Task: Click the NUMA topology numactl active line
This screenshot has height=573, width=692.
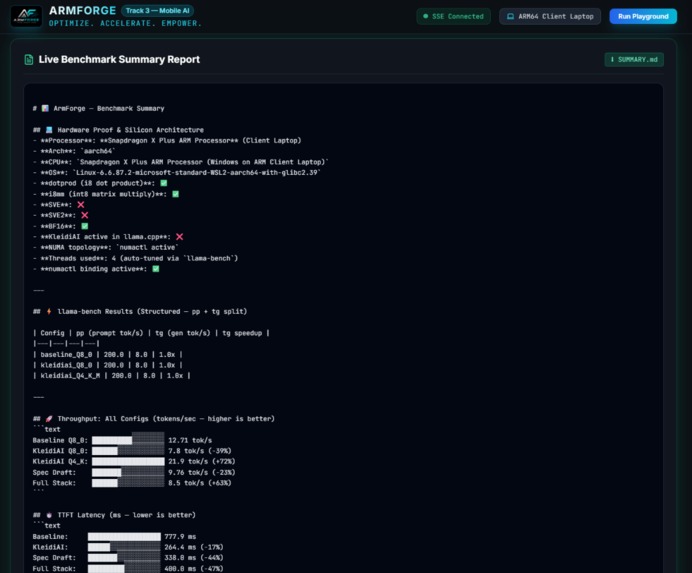Action: click(105, 247)
